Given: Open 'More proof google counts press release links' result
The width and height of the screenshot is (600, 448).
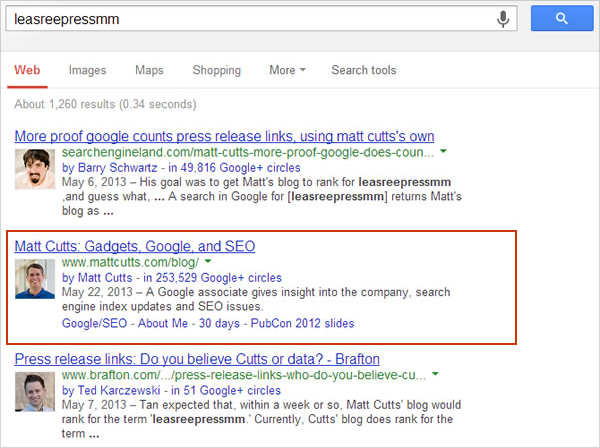Looking at the screenshot, I should pos(224,136).
